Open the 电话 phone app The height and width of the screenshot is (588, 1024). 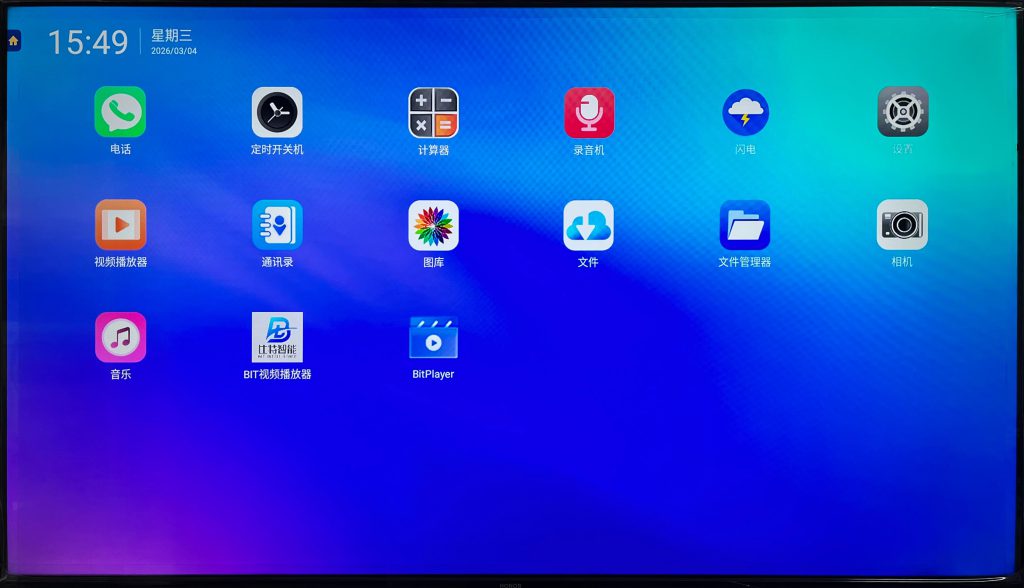point(120,112)
